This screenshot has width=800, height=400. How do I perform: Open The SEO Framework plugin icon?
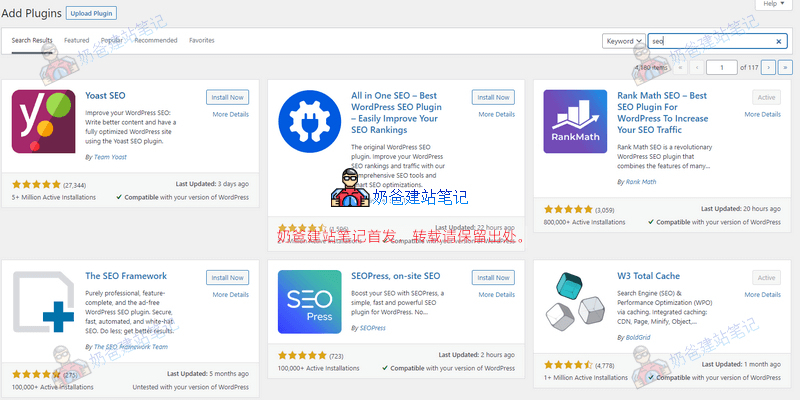tap(43, 302)
